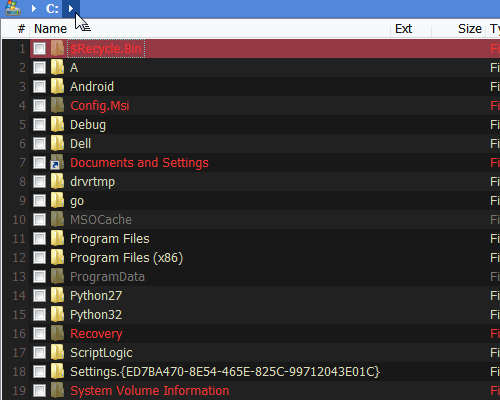The height and width of the screenshot is (400, 500).
Task: Select the Python32 folder name
Action: [96, 315]
